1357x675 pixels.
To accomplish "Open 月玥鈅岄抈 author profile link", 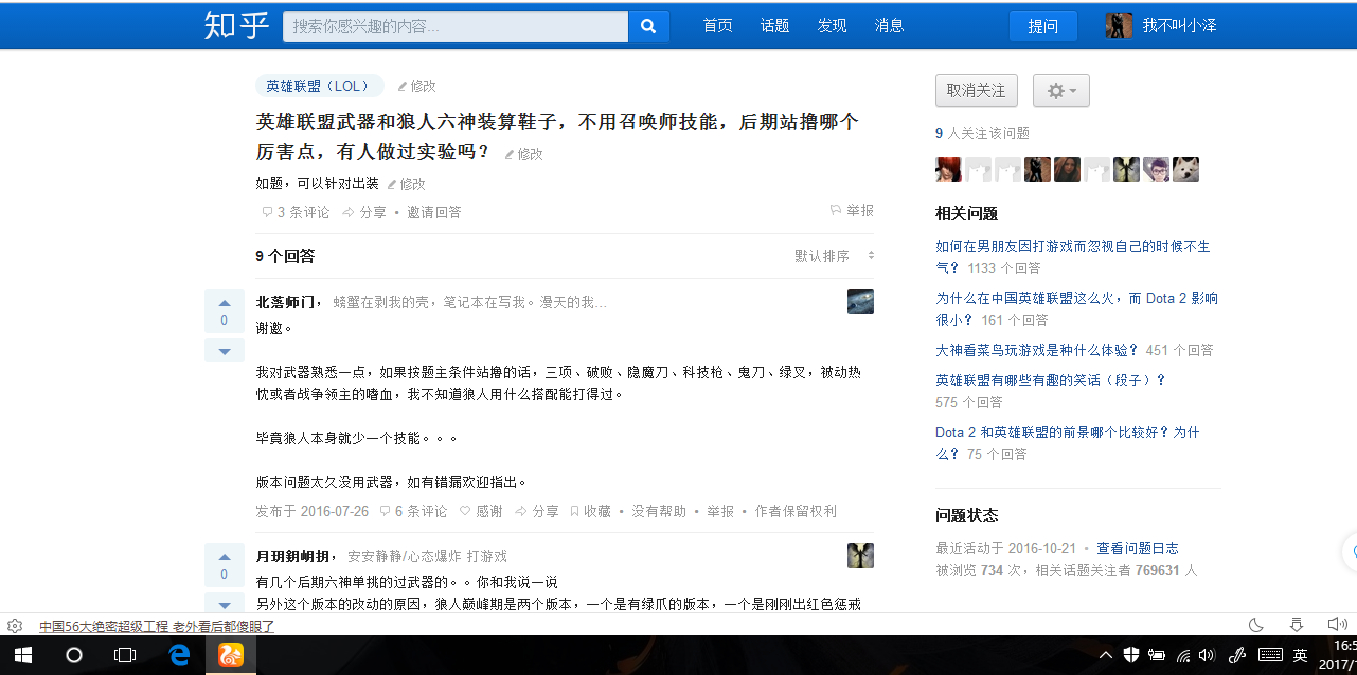I will click(x=295, y=556).
